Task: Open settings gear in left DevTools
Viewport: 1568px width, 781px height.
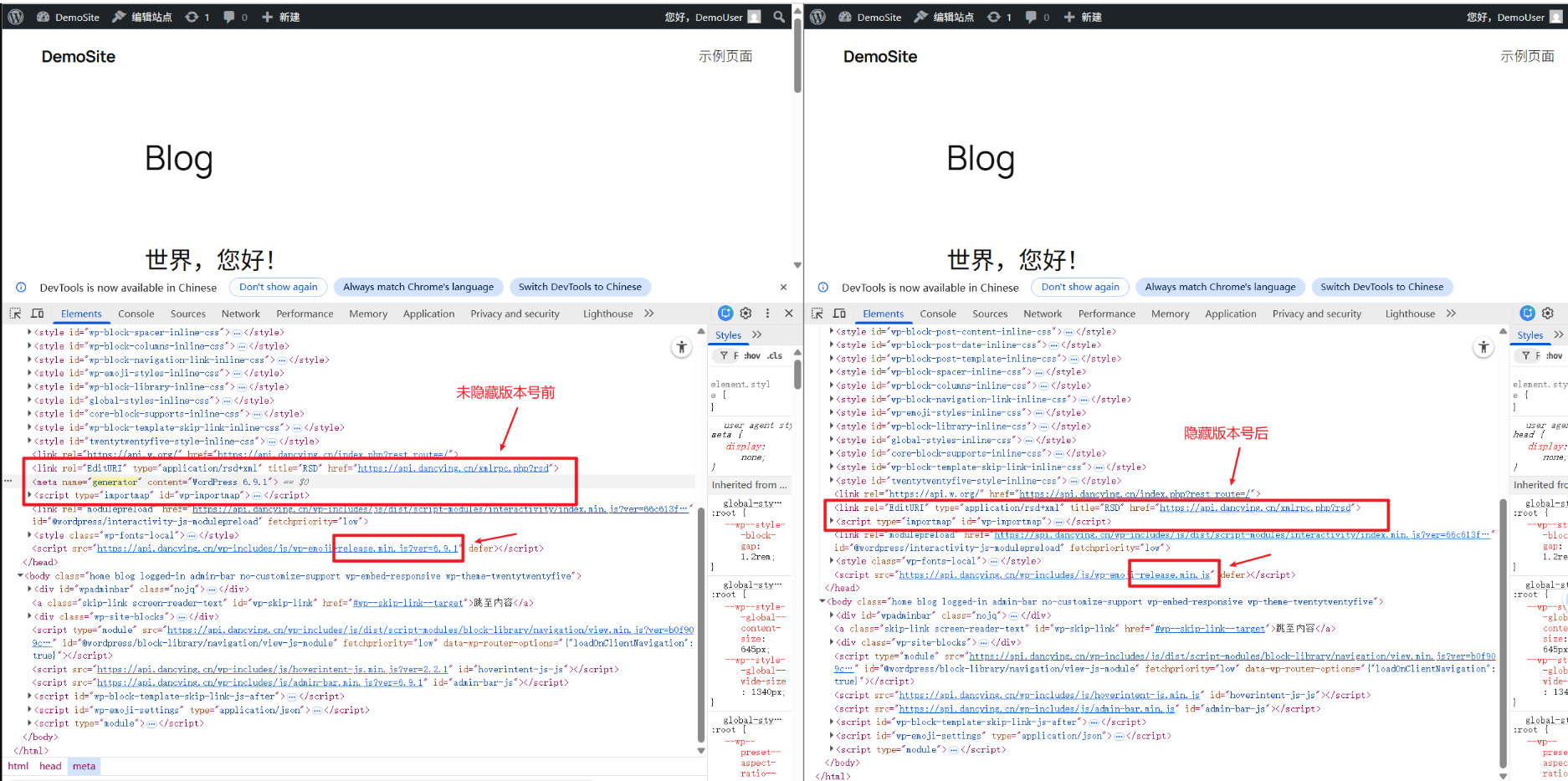Action: click(x=746, y=313)
